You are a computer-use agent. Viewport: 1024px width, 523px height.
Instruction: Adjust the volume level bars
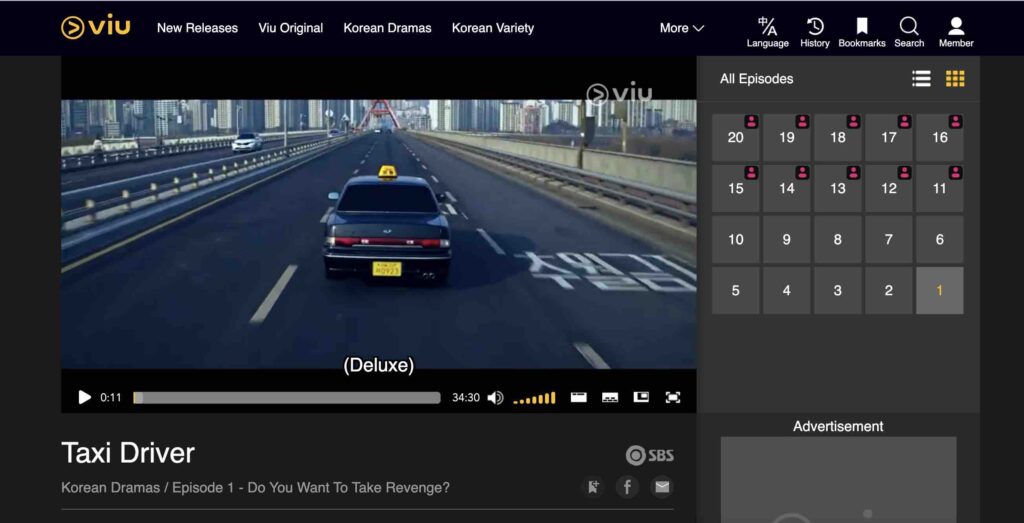[534, 398]
